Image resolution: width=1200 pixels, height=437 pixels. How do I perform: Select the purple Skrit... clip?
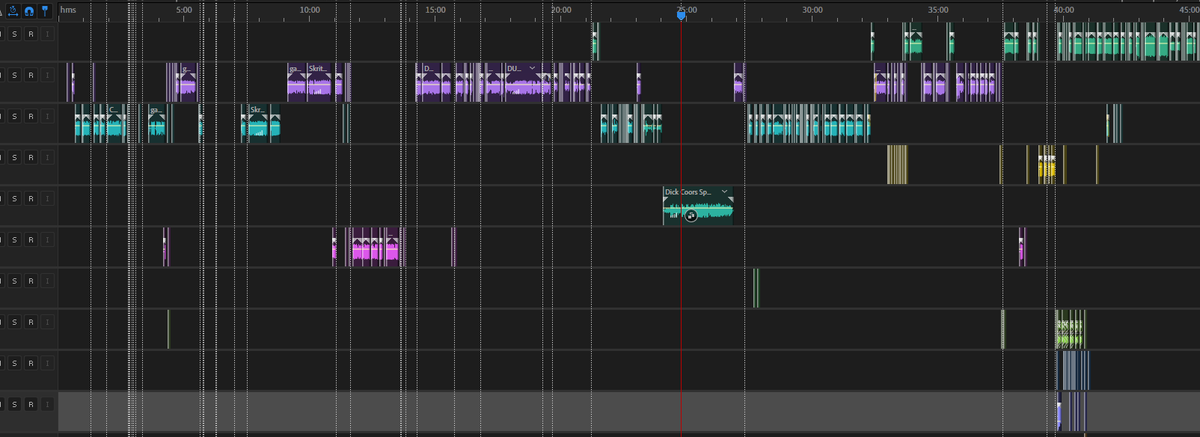pyautogui.click(x=319, y=82)
